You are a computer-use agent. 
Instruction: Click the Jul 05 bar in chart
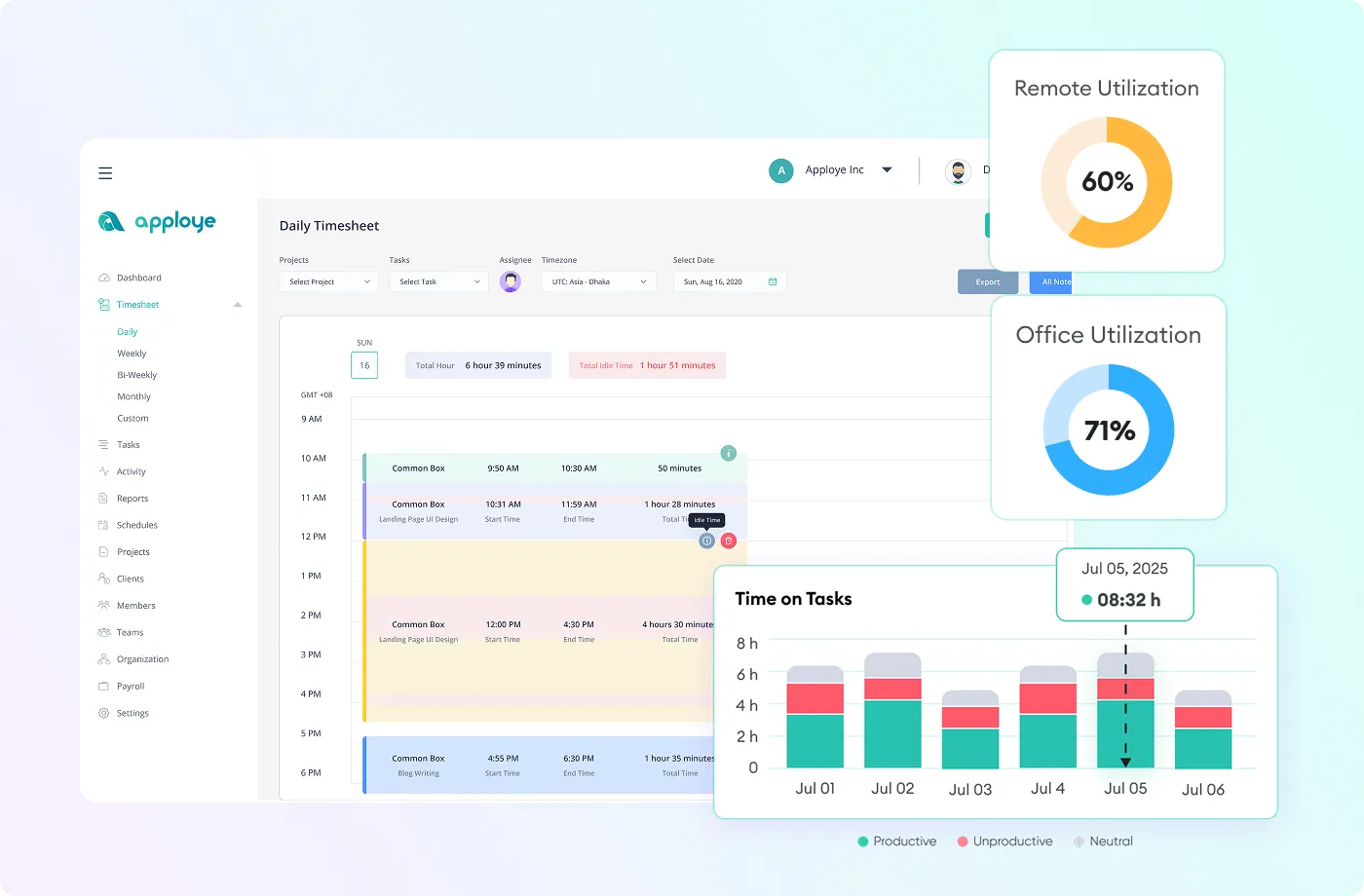click(1125, 721)
